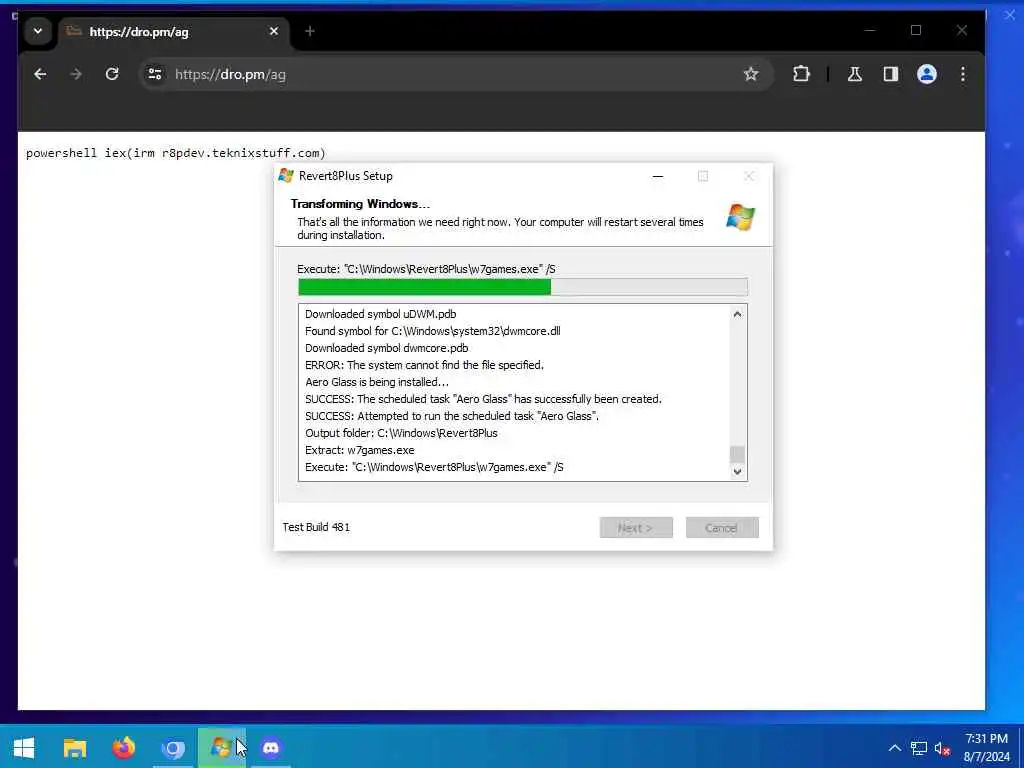1024x768 pixels.
Task: Show hidden system tray icons
Action: [895, 748]
